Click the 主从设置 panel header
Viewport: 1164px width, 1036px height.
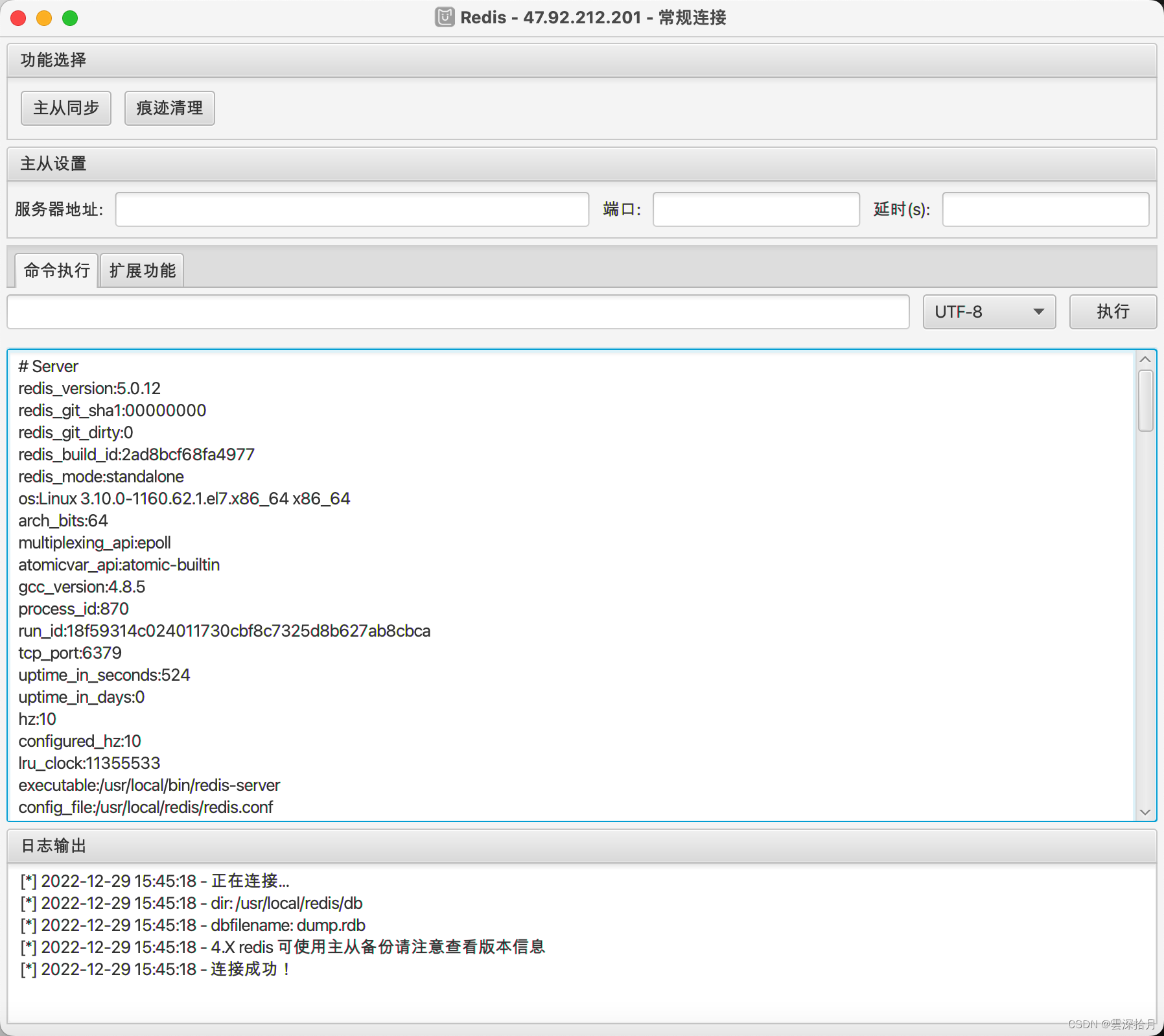pos(581,164)
